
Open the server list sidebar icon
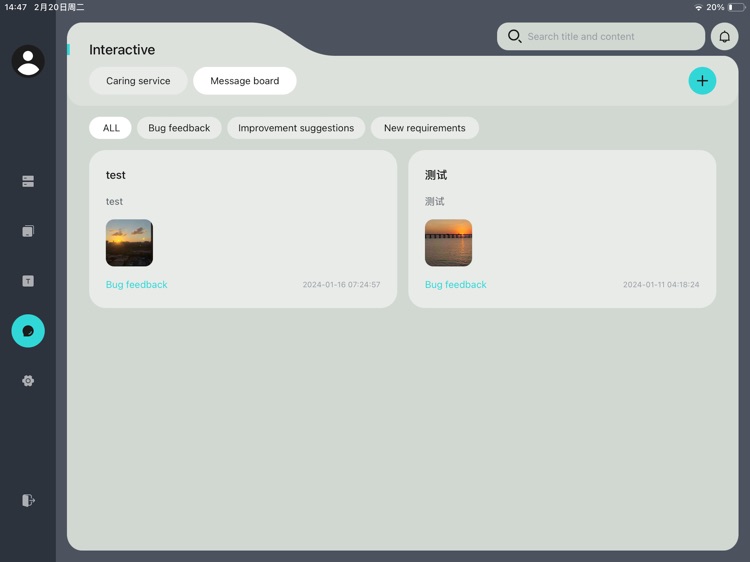point(28,181)
